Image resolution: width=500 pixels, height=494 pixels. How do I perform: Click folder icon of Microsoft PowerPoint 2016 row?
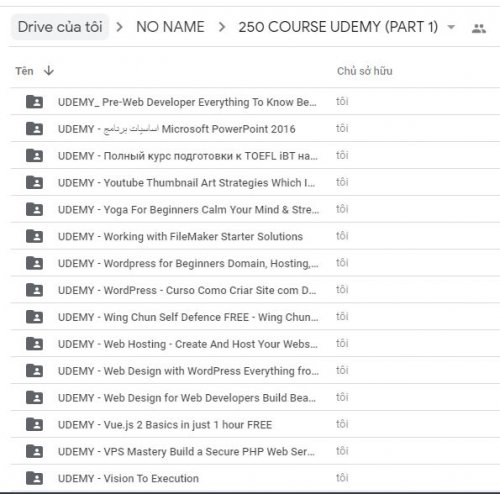pos(34,128)
